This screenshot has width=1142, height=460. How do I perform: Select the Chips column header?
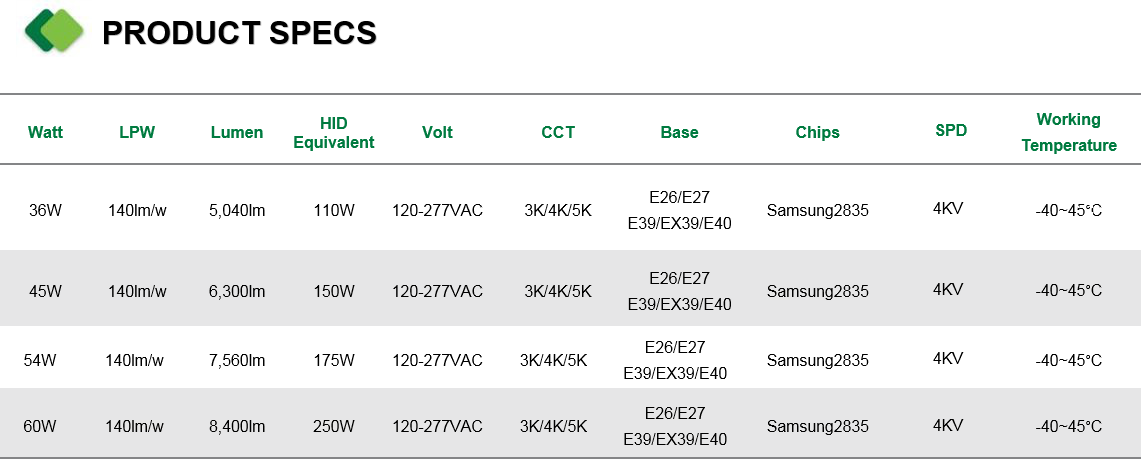click(817, 132)
